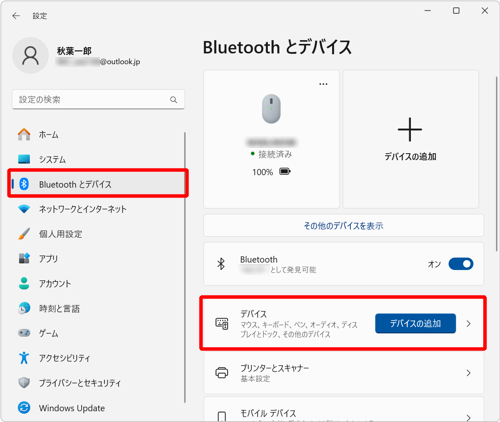Go back with the arrow icon
The image size is (500, 422).
click(x=16, y=16)
